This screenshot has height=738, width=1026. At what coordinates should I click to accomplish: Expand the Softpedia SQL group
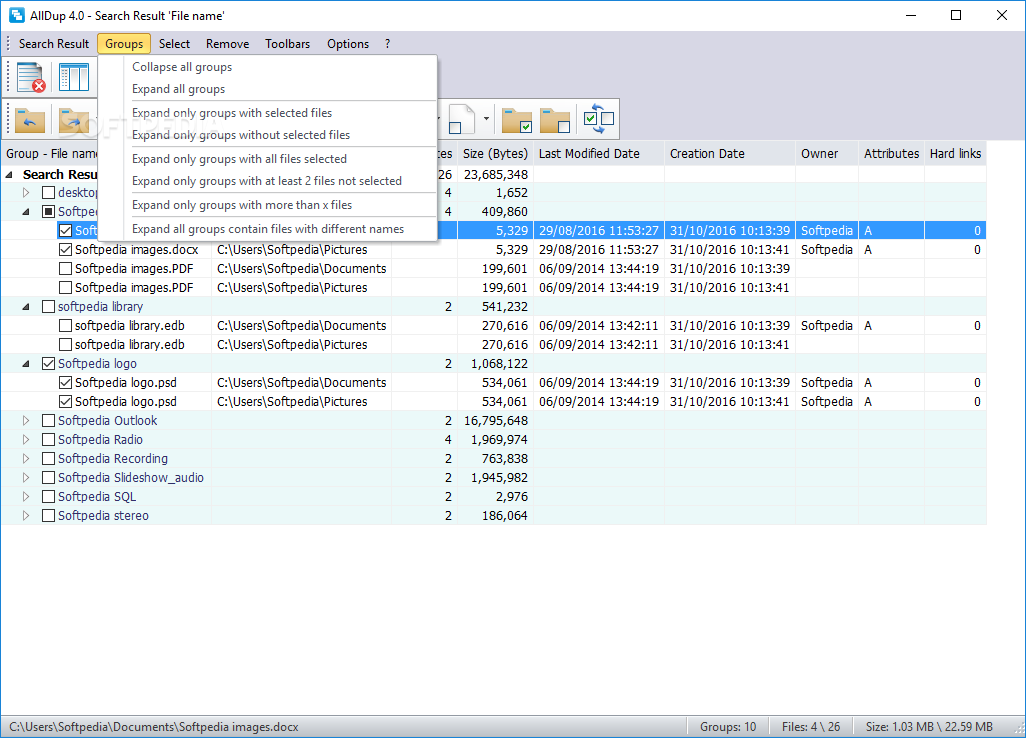26,496
